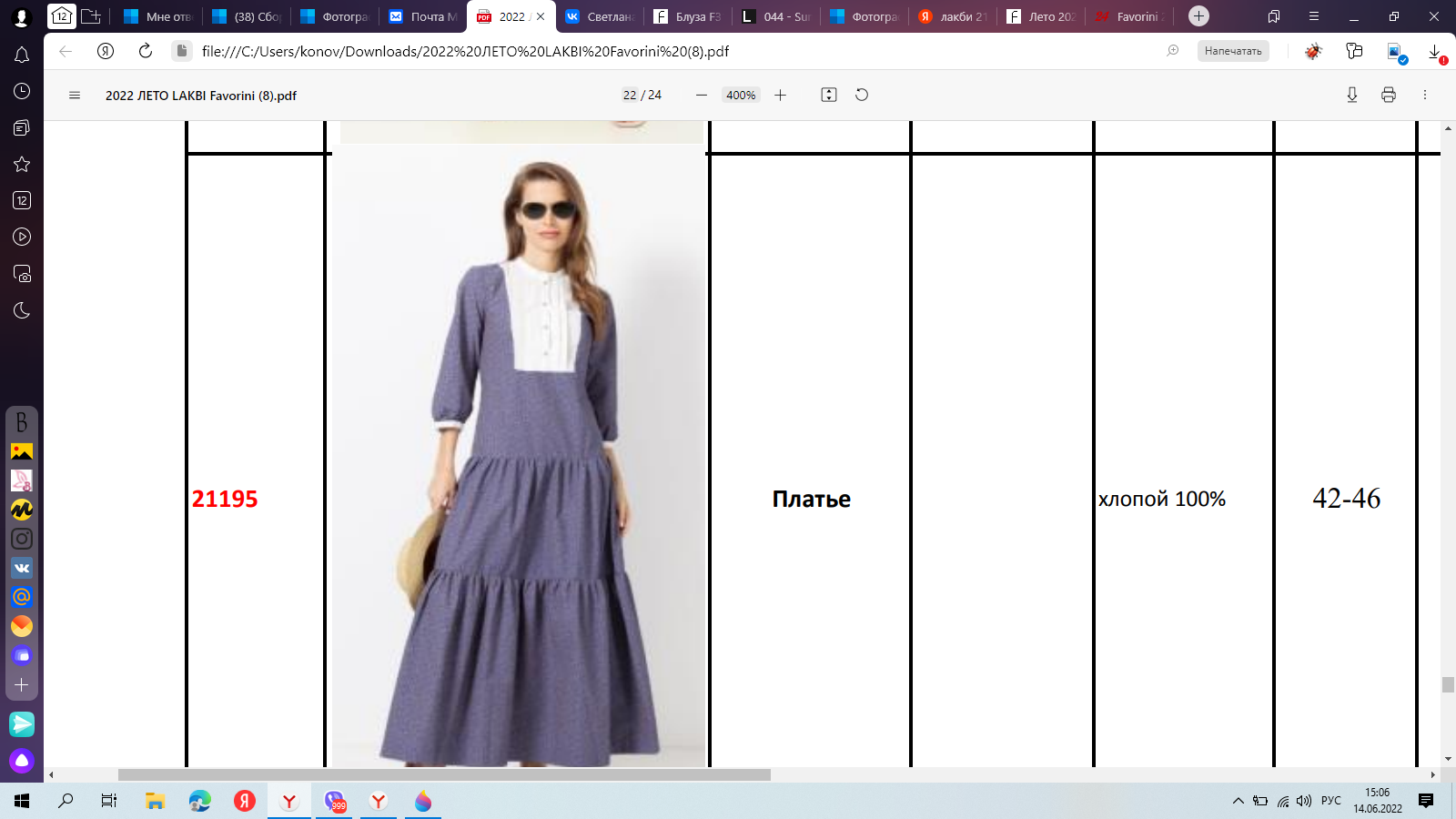Open the profile avatar in sidebar
The height and width of the screenshot is (819, 1456).
pos(22,16)
